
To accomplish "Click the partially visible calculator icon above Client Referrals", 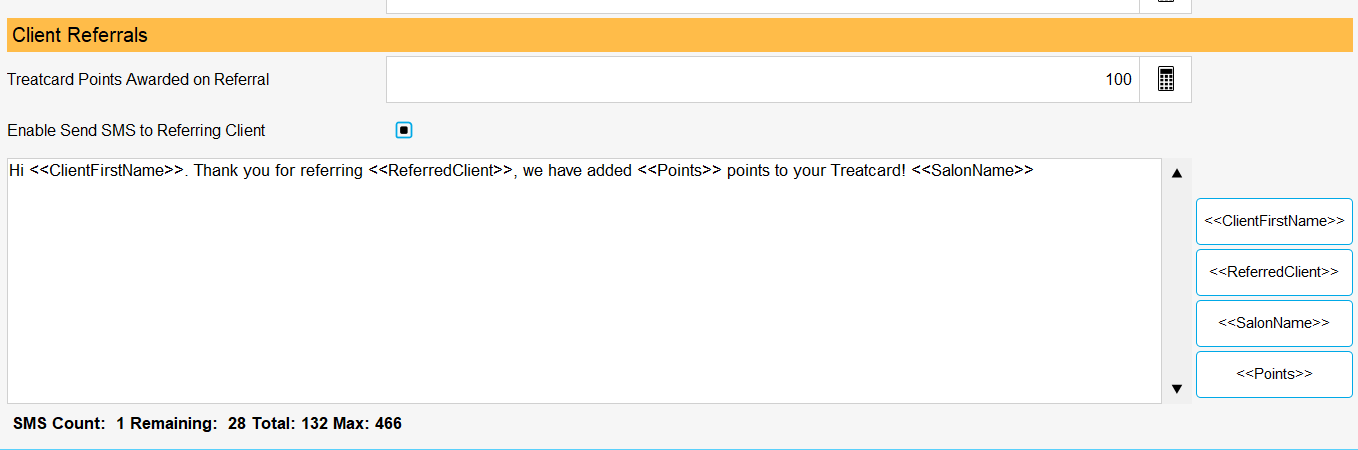I will [1165, 5].
